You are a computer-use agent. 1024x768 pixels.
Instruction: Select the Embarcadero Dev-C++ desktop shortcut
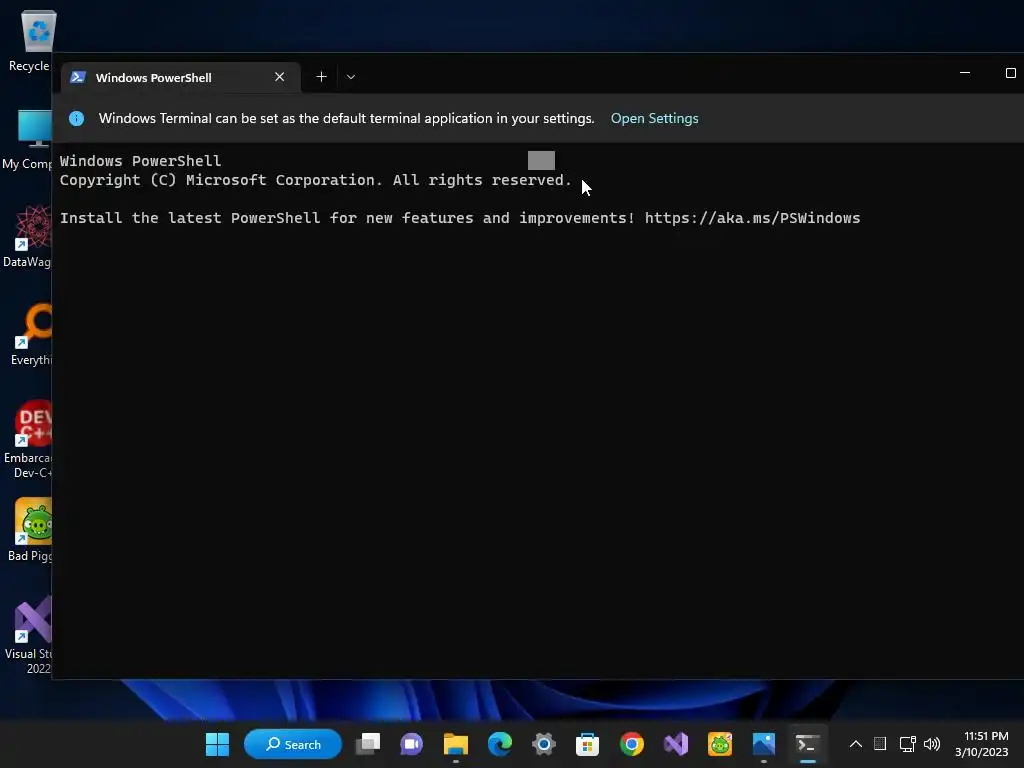click(27, 439)
